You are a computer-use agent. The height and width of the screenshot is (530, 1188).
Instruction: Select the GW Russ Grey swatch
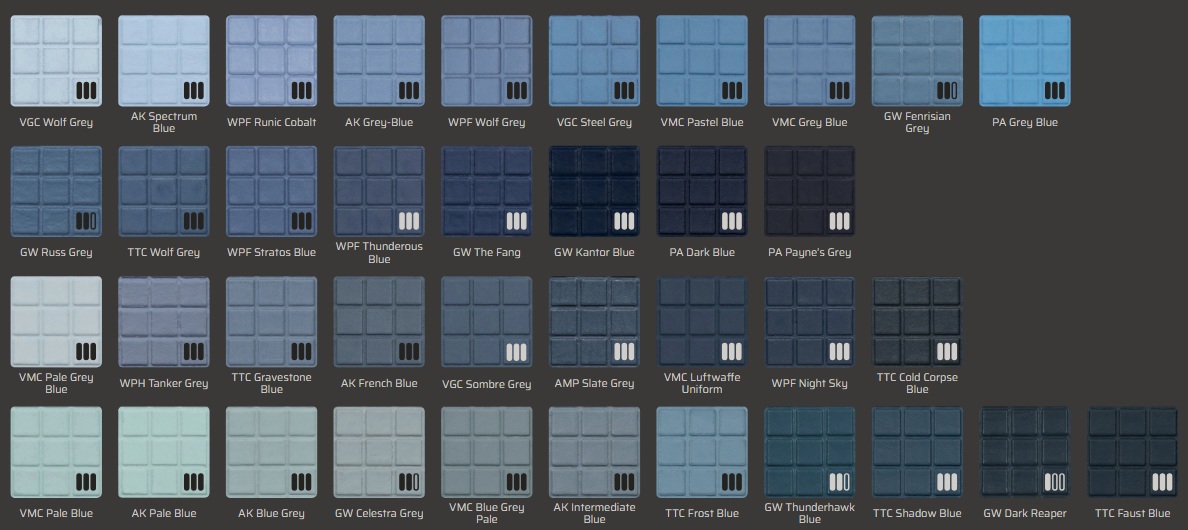pyautogui.click(x=56, y=192)
